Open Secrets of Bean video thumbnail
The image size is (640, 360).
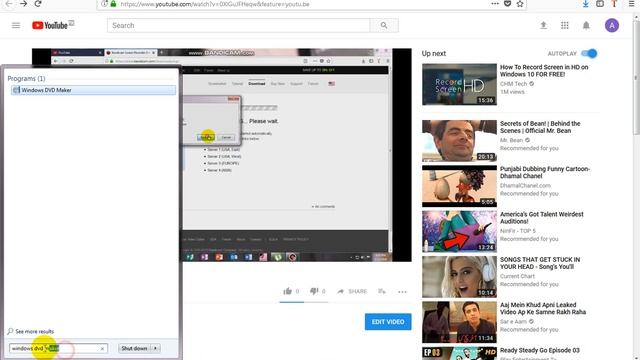pyautogui.click(x=459, y=141)
